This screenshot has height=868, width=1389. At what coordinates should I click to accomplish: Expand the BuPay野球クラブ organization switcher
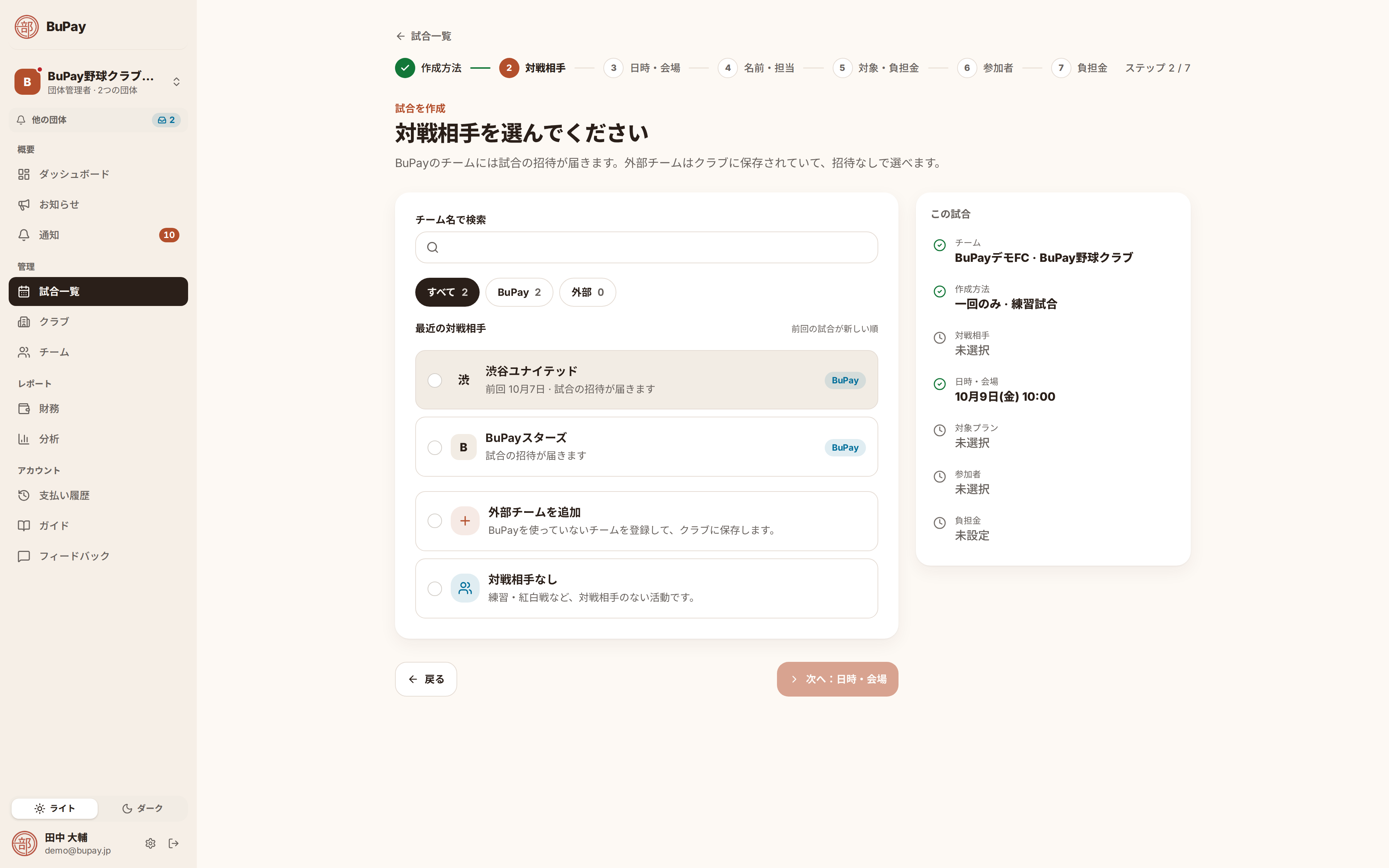pyautogui.click(x=98, y=82)
